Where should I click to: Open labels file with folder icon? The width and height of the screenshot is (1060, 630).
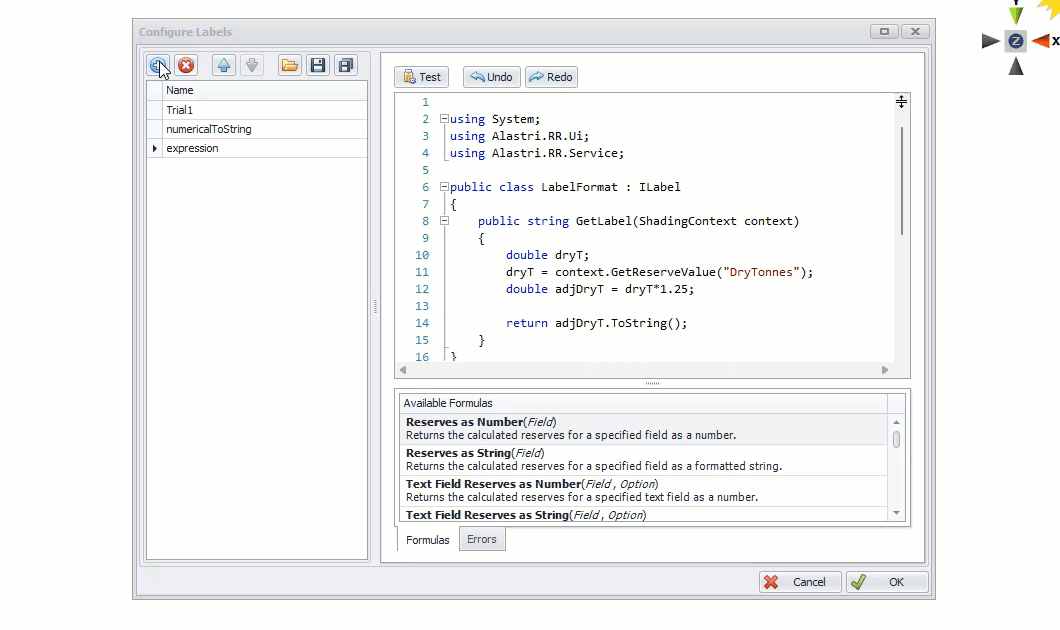pos(290,65)
